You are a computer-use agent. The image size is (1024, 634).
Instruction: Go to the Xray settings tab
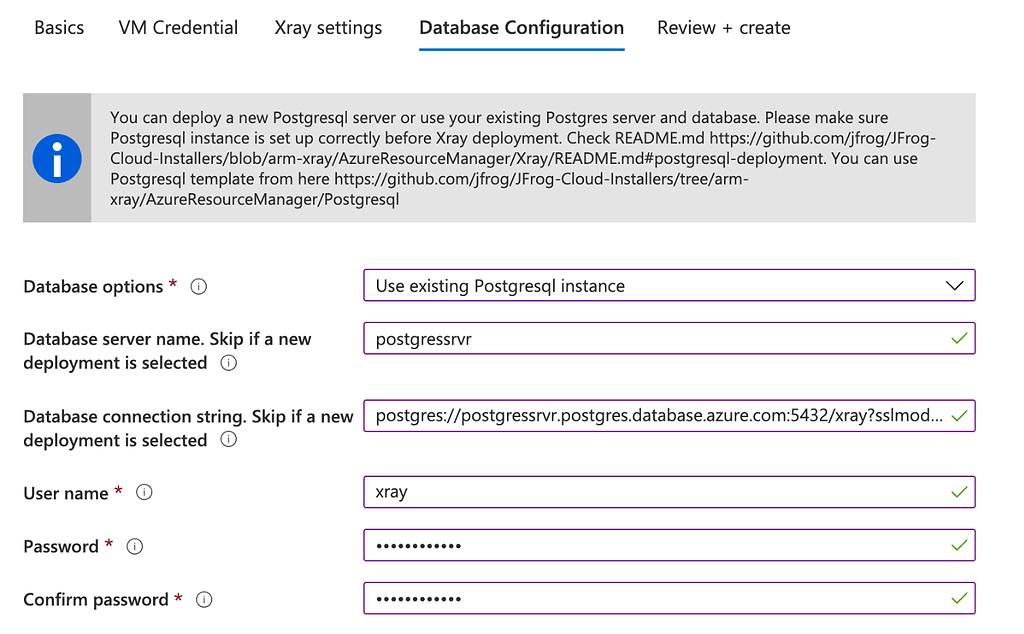[x=328, y=28]
